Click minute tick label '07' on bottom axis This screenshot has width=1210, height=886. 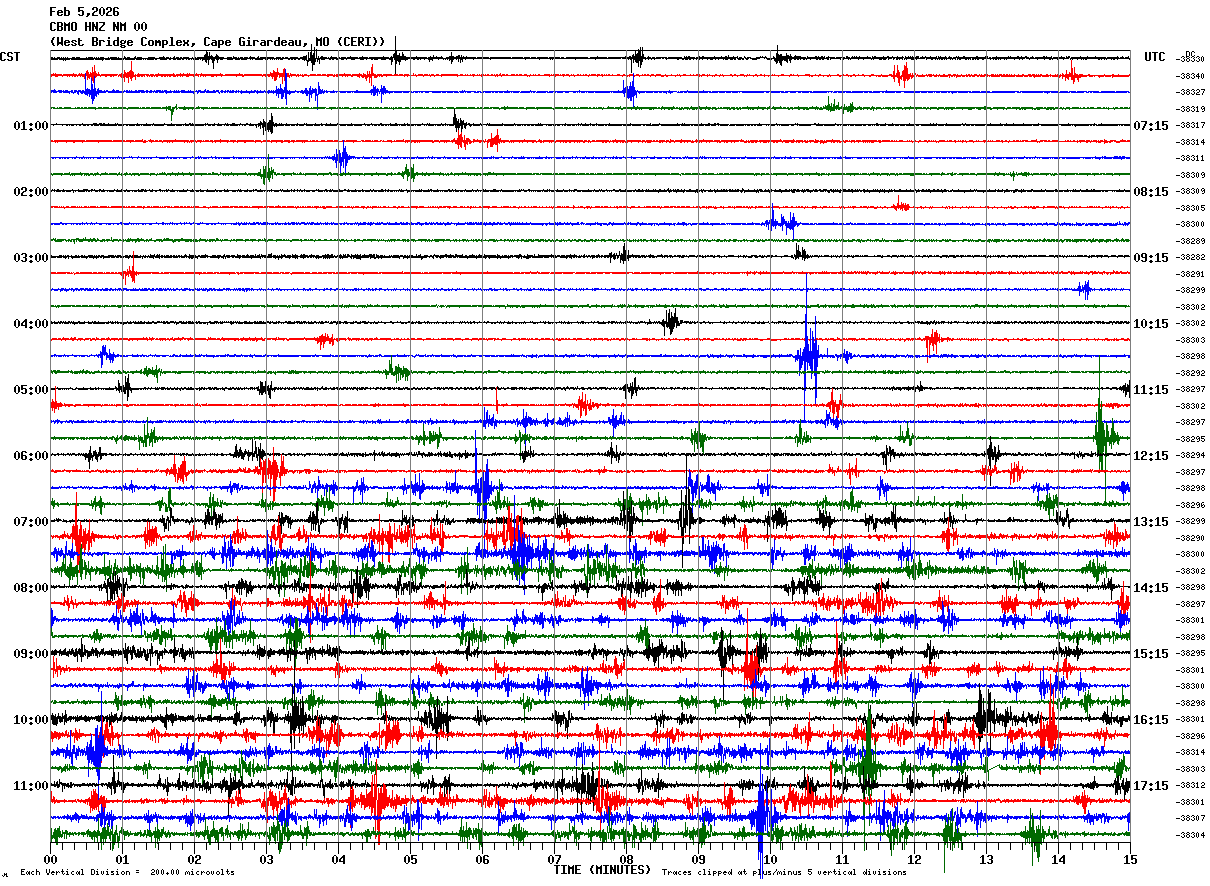tap(554, 859)
